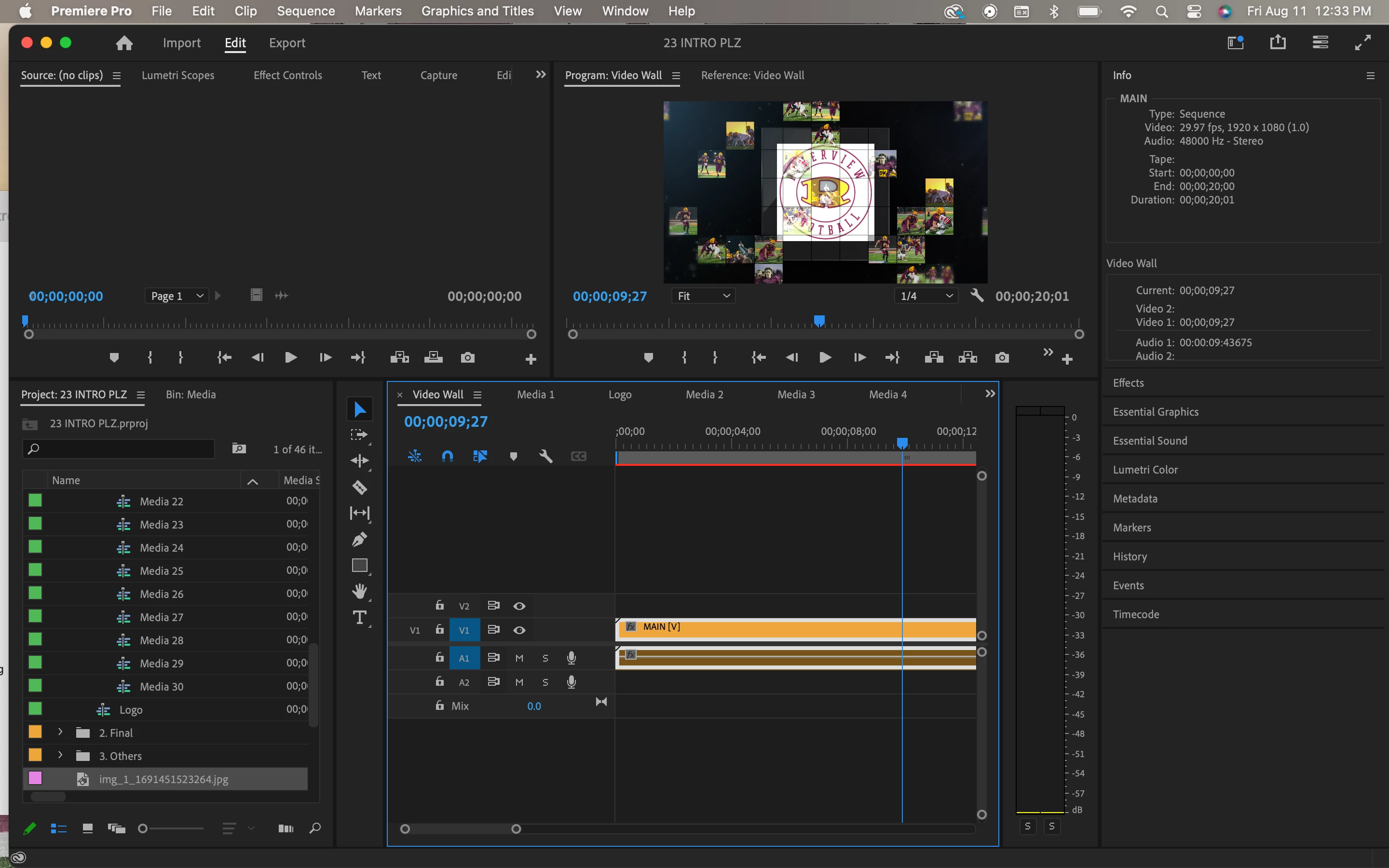1389x868 pixels.
Task: Click Export Frame camera icon in Program monitor
Action: click(1002, 358)
